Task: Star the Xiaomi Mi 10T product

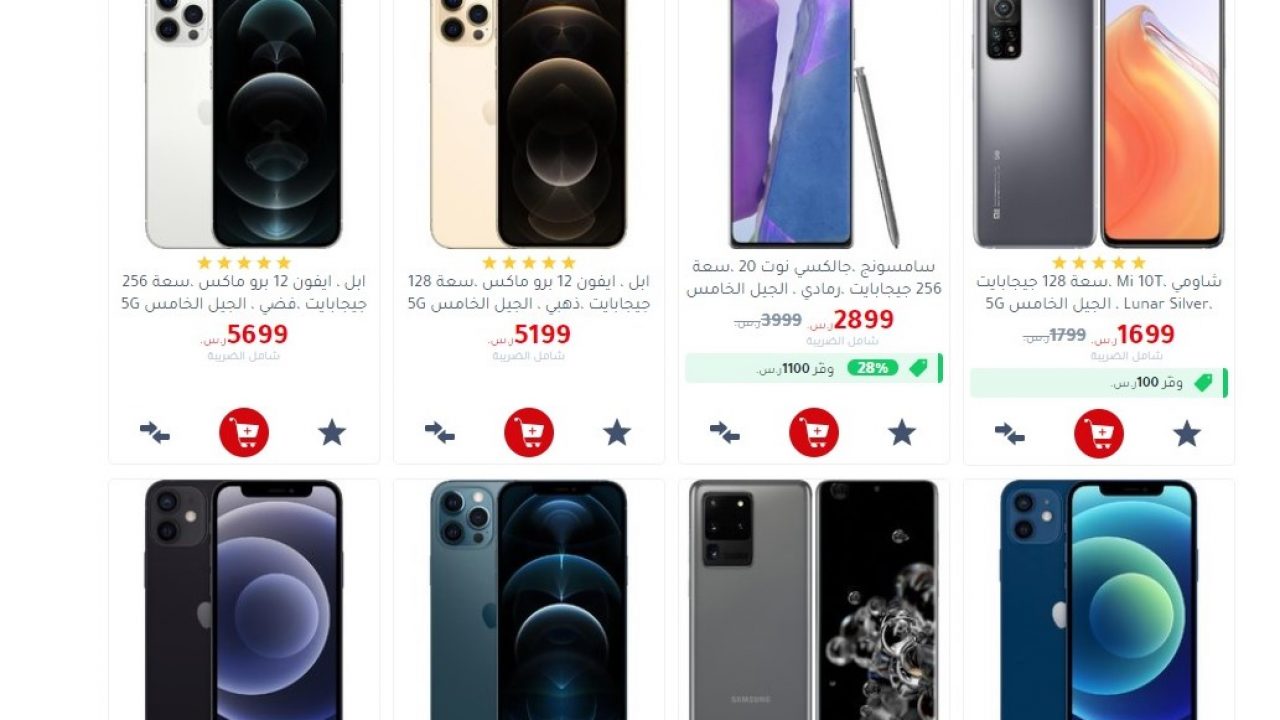Action: 1187,433
